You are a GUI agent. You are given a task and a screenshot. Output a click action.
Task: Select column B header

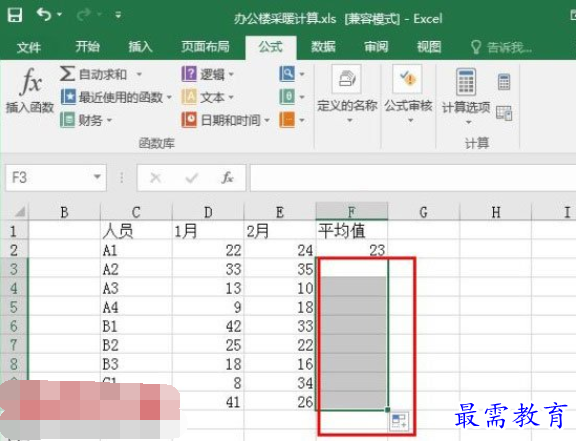tap(64, 212)
